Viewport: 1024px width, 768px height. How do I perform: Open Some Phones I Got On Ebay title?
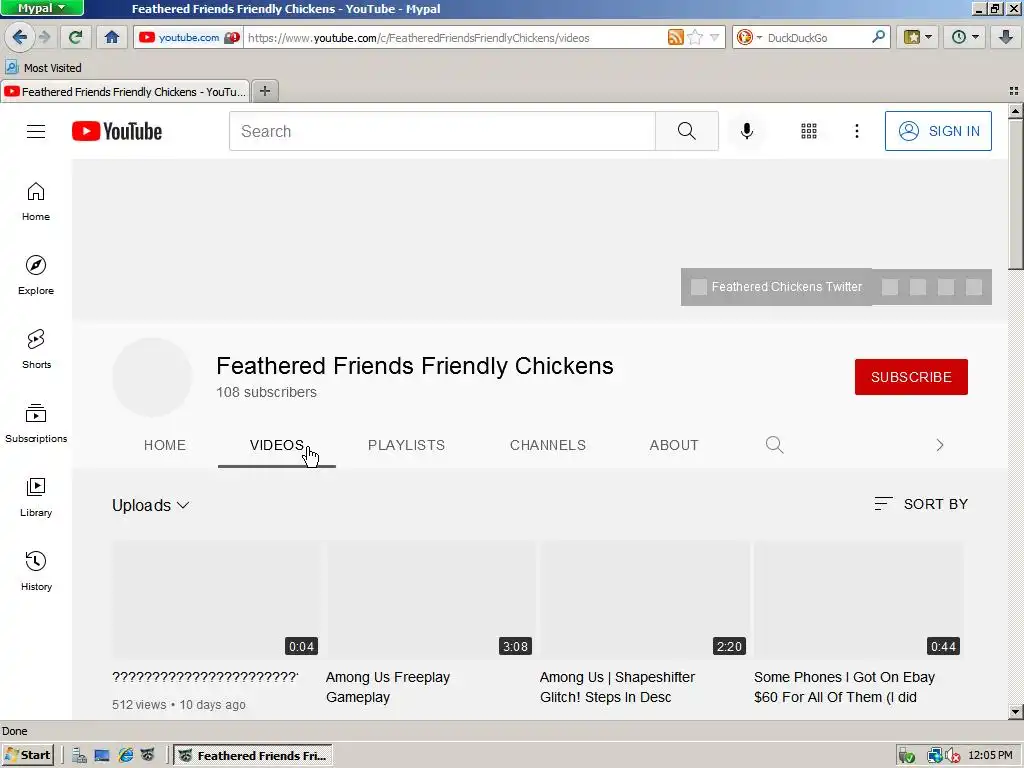(x=844, y=687)
